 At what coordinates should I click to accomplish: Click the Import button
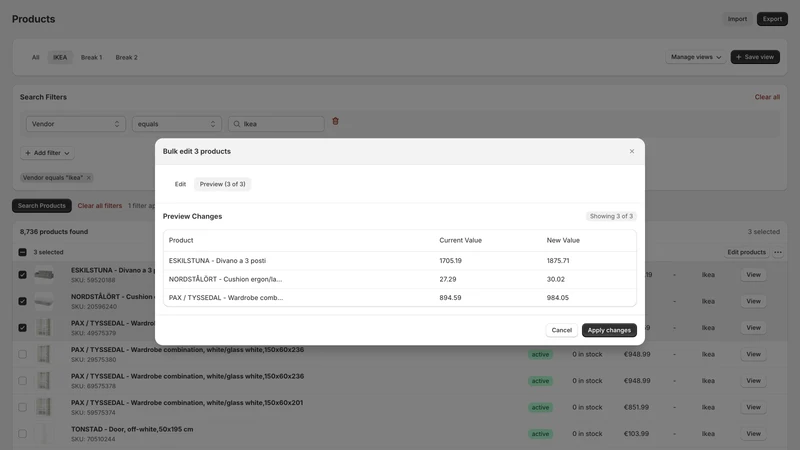737,19
